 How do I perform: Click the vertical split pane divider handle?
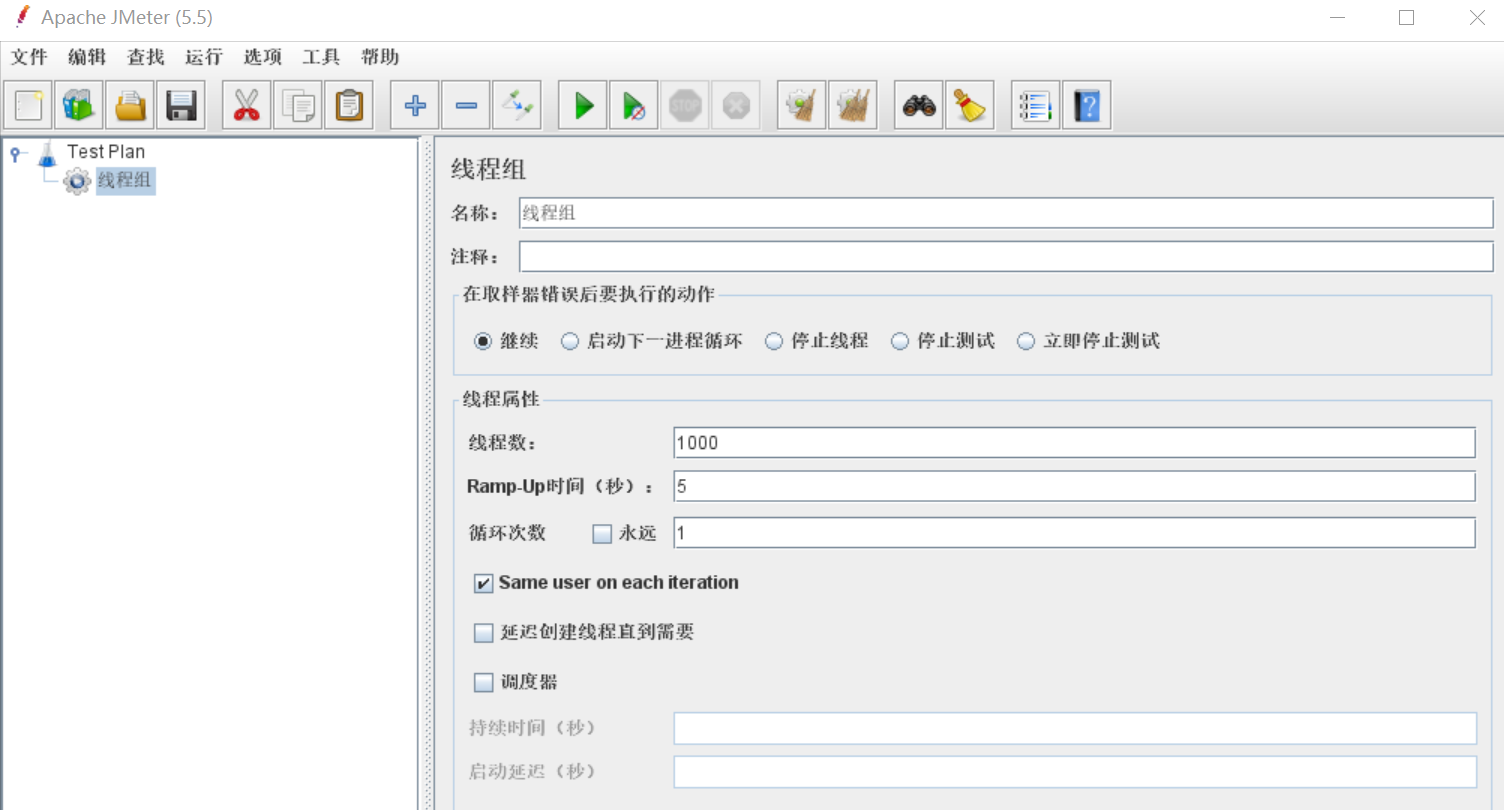click(x=428, y=473)
